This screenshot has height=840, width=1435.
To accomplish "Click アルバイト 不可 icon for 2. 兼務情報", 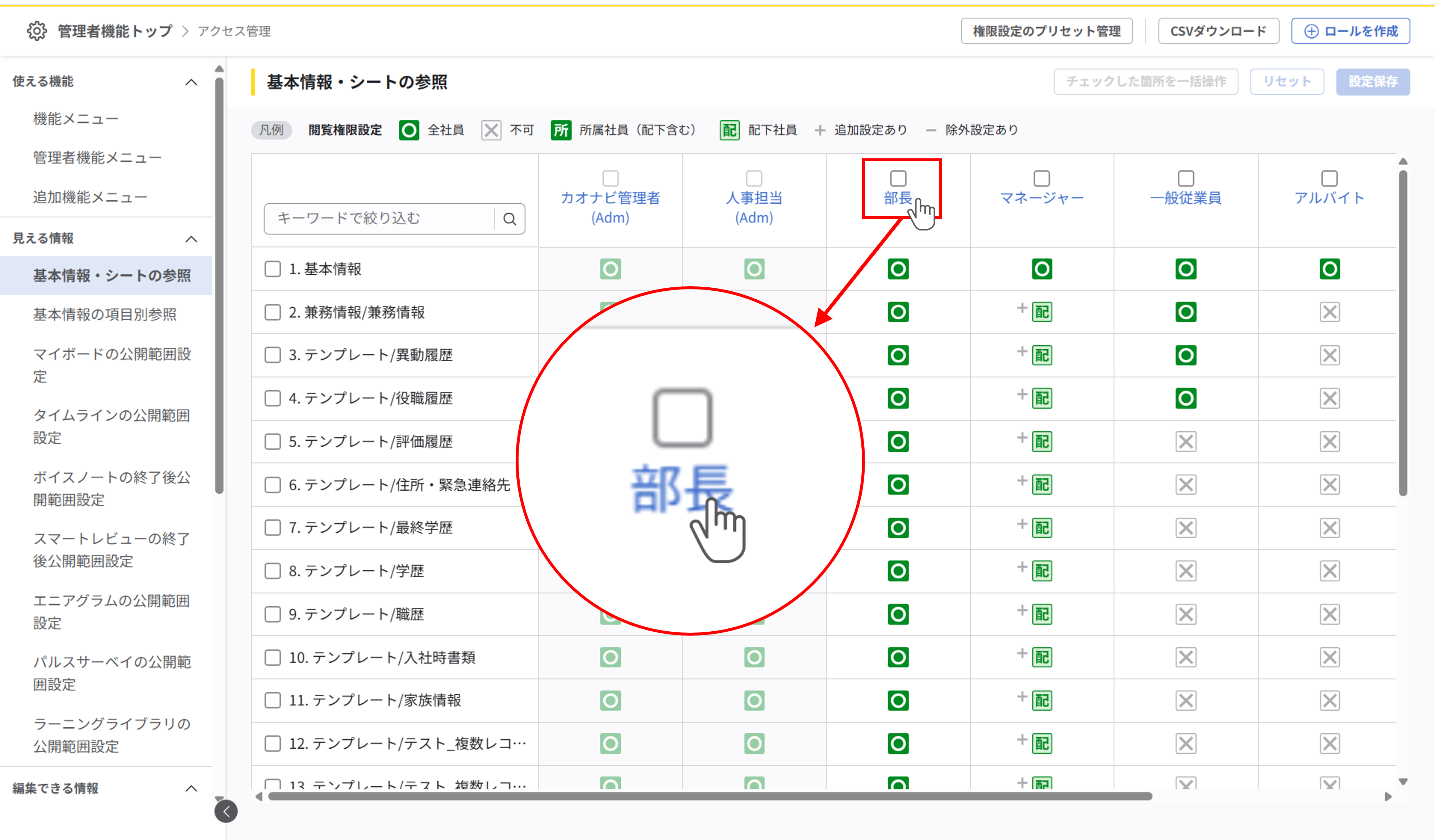I will tap(1330, 312).
